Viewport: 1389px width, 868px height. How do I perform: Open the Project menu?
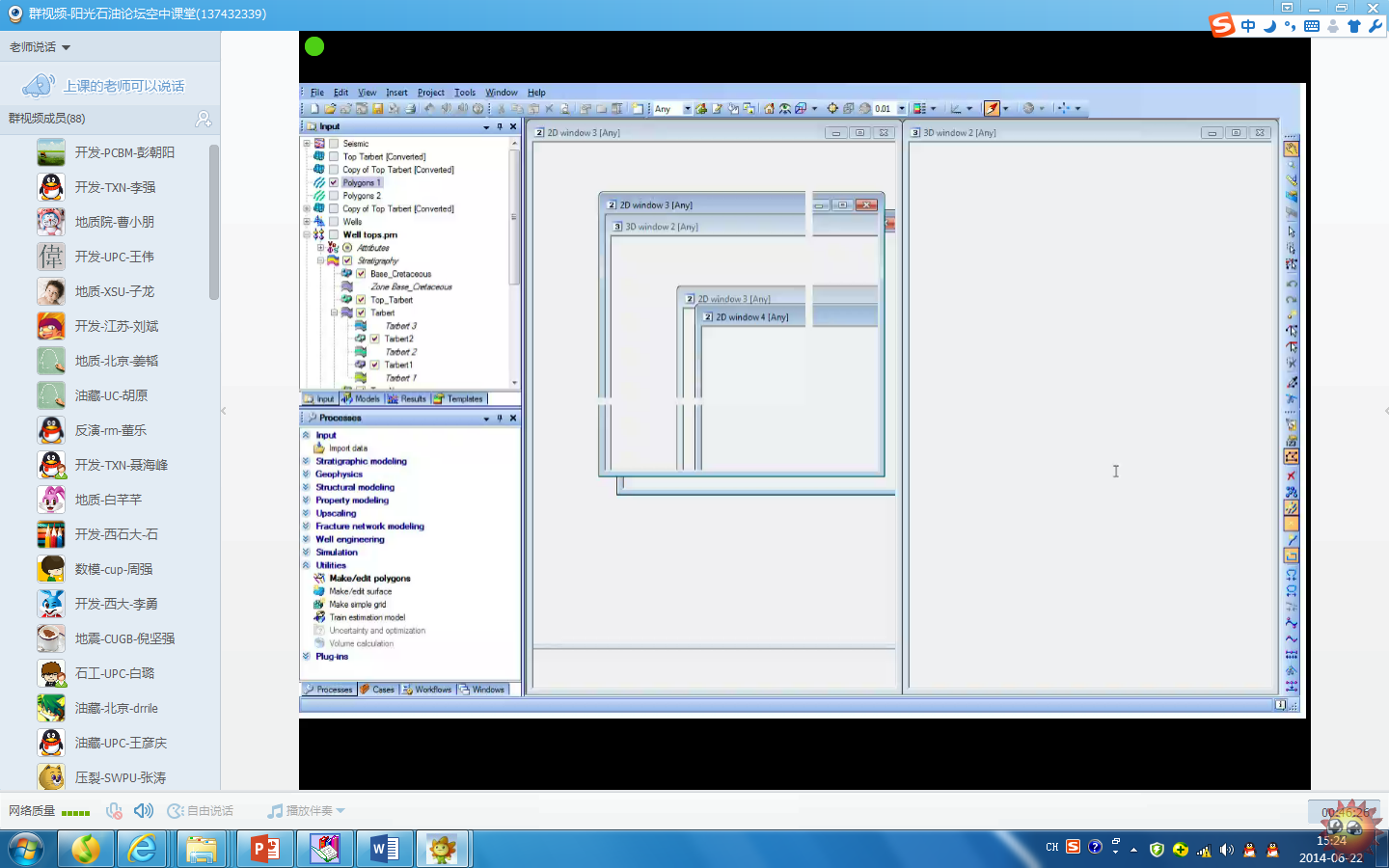pyautogui.click(x=431, y=93)
